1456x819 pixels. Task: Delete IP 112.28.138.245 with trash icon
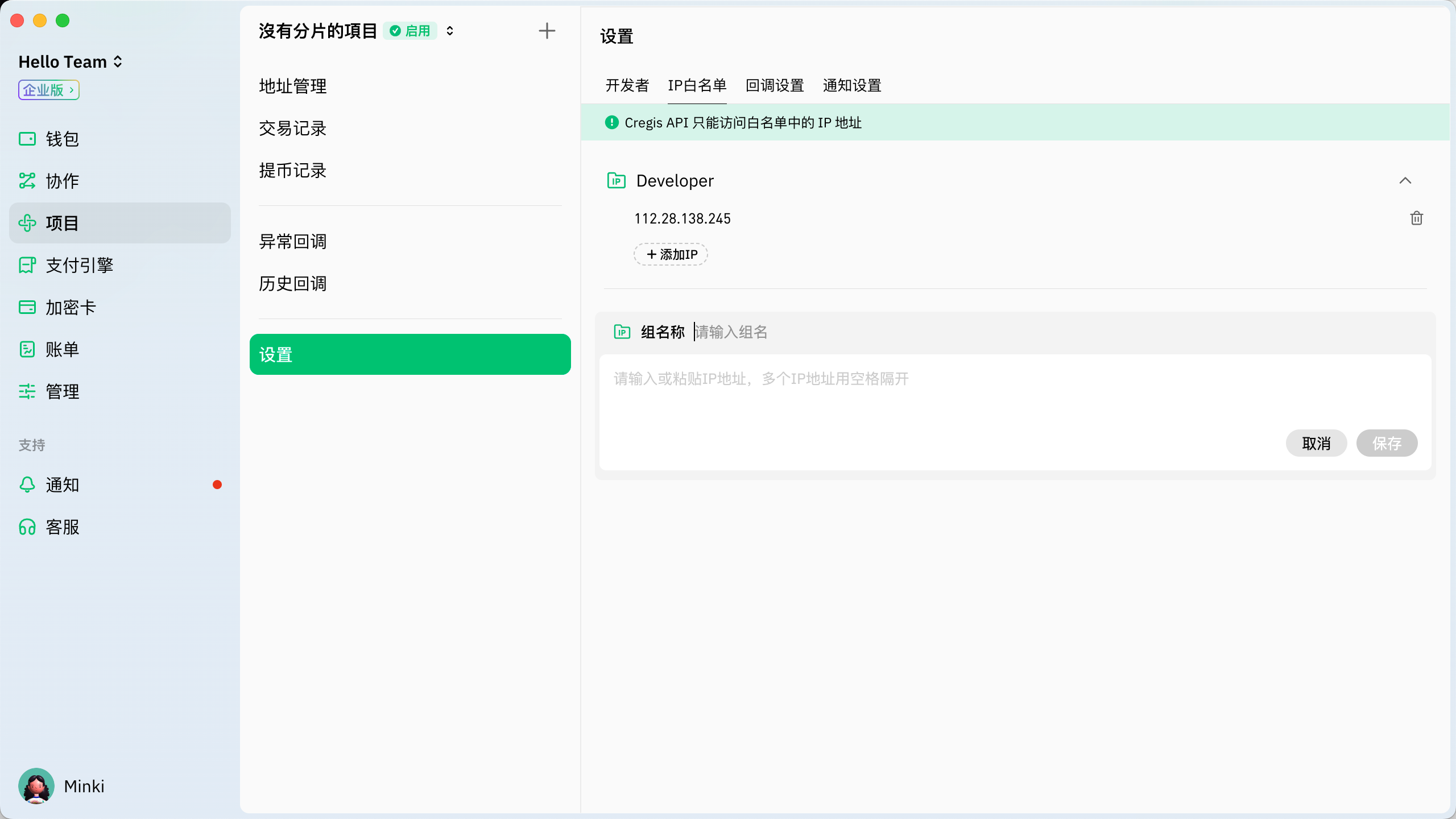point(1416,218)
